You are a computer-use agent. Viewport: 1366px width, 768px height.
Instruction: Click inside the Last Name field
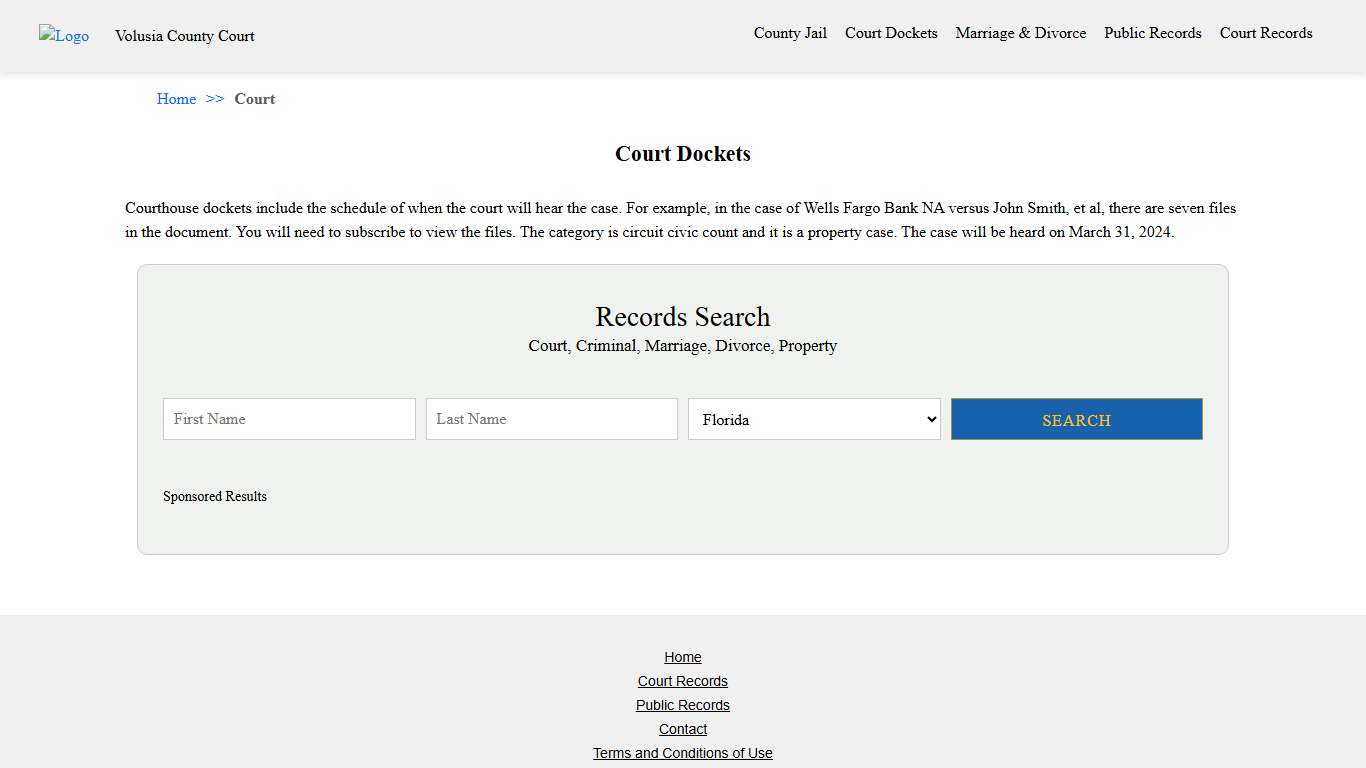click(x=551, y=419)
